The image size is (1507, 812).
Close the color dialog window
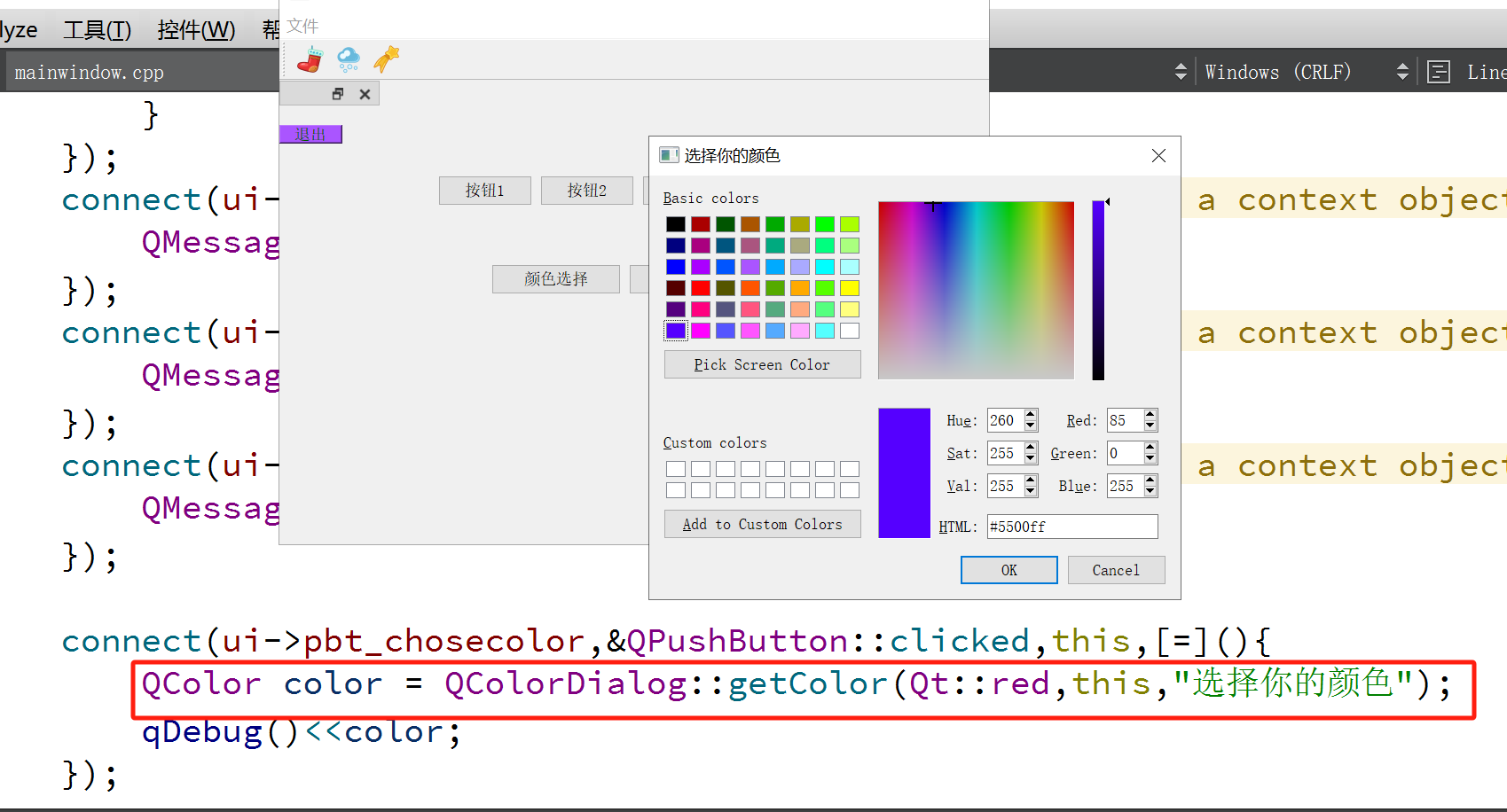click(x=1158, y=156)
